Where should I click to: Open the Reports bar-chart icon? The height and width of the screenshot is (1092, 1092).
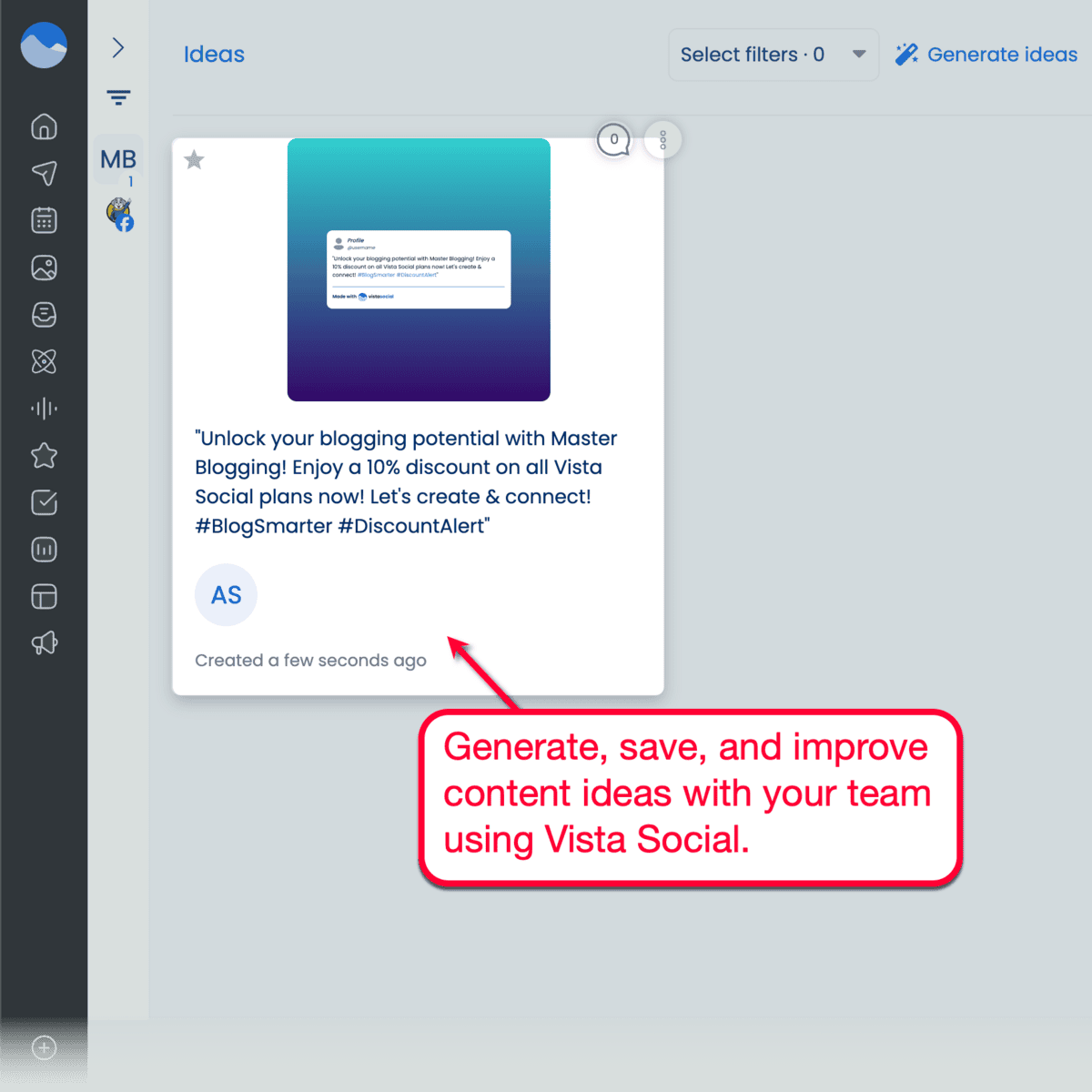(44, 549)
